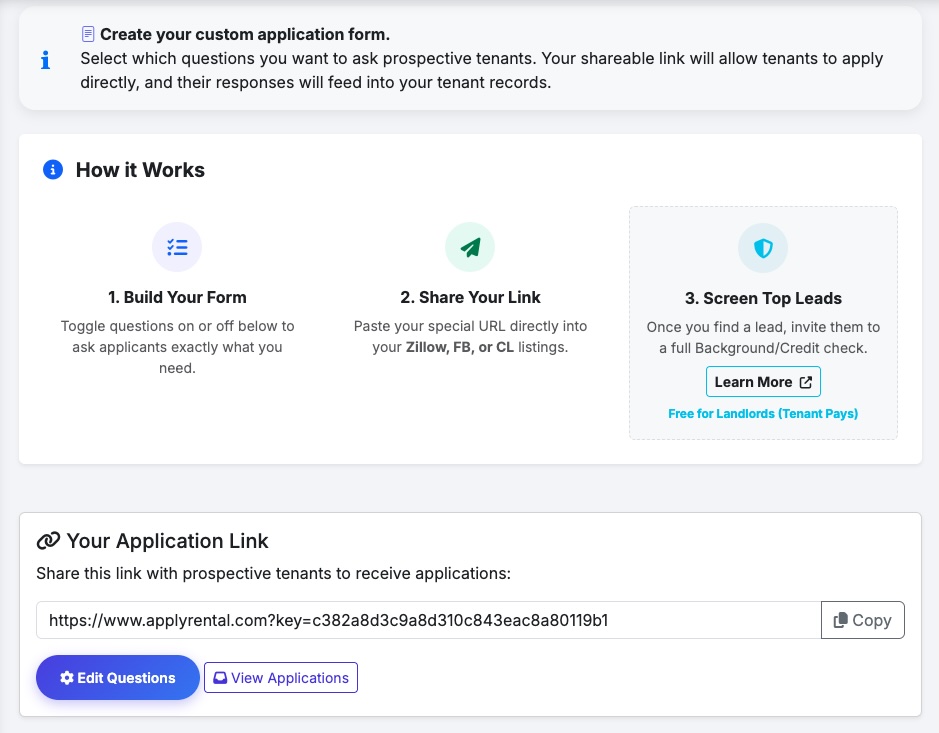This screenshot has width=939, height=733.
Task: Click the document icon beside the banner heading
Action: coord(88,34)
